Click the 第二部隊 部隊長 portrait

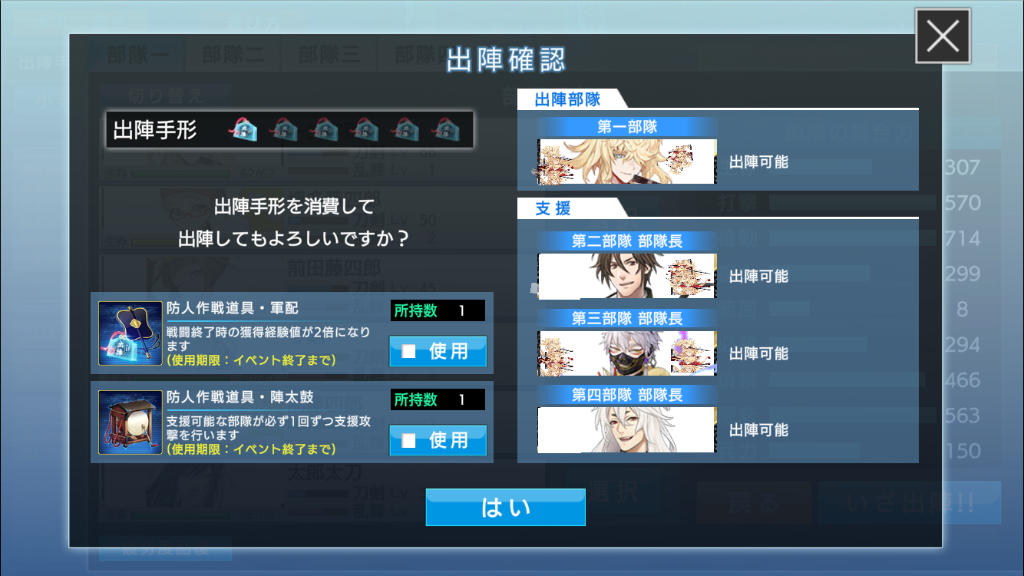[x=627, y=276]
